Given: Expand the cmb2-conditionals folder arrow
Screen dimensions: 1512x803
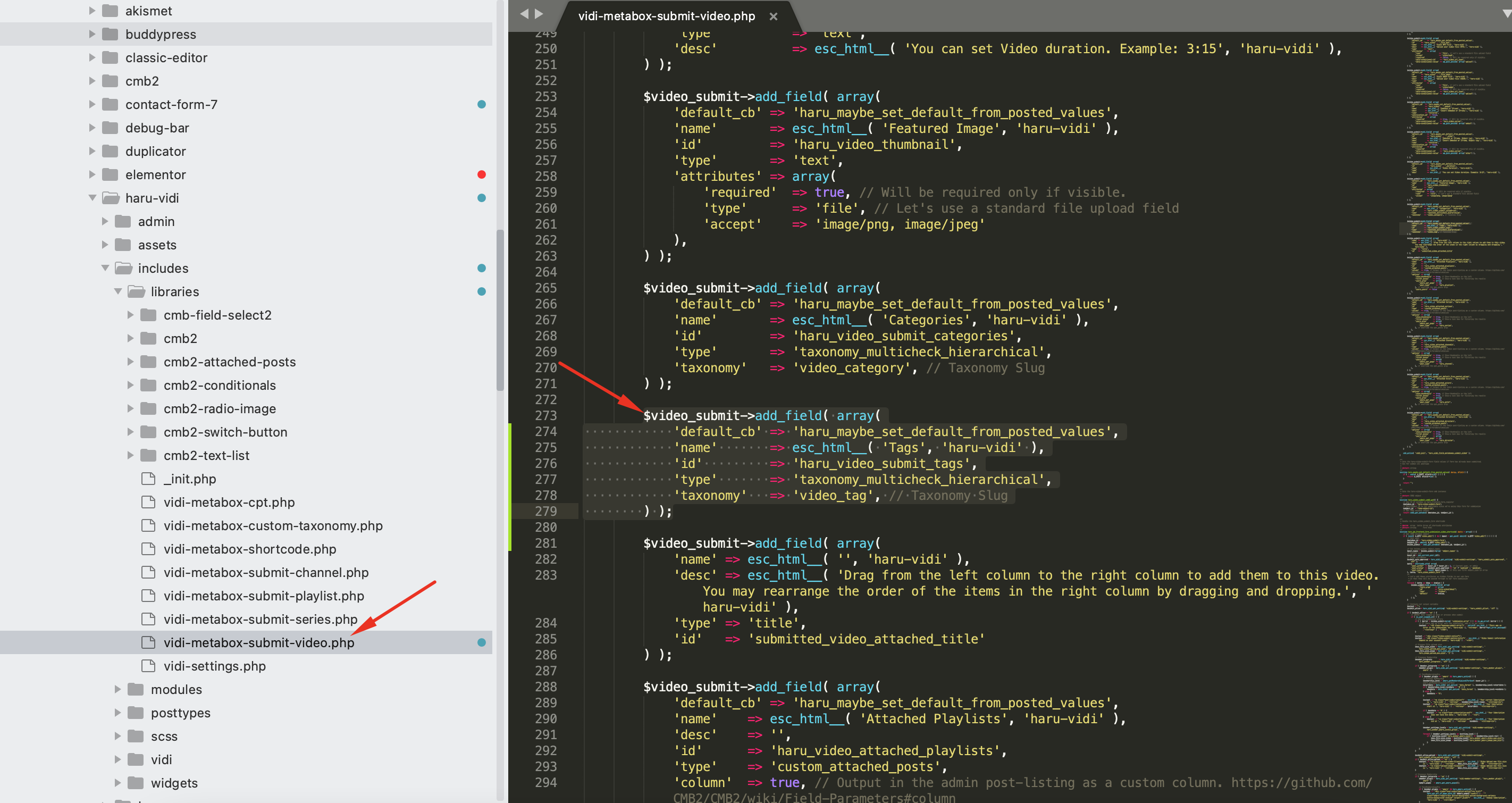Looking at the screenshot, I should (130, 385).
